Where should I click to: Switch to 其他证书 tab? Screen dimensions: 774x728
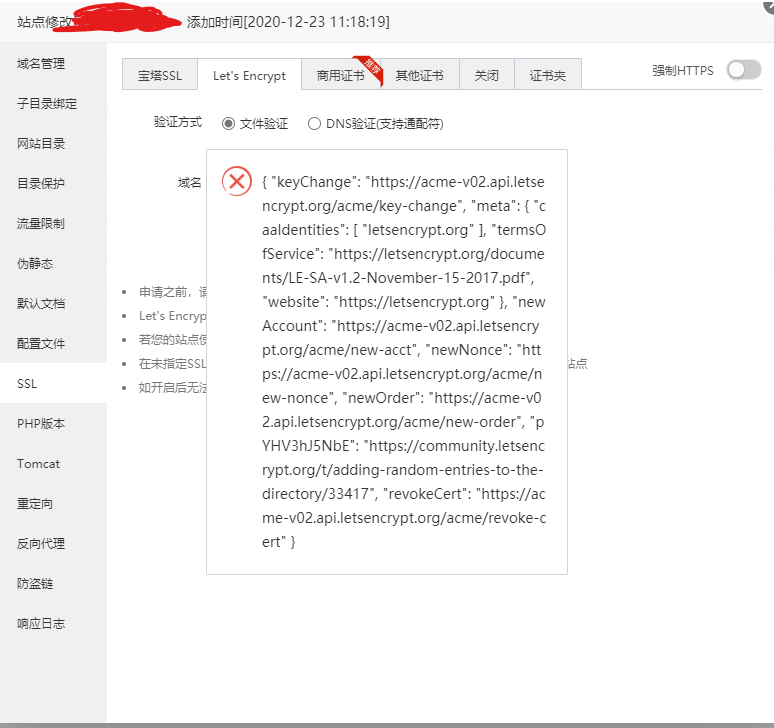(420, 75)
